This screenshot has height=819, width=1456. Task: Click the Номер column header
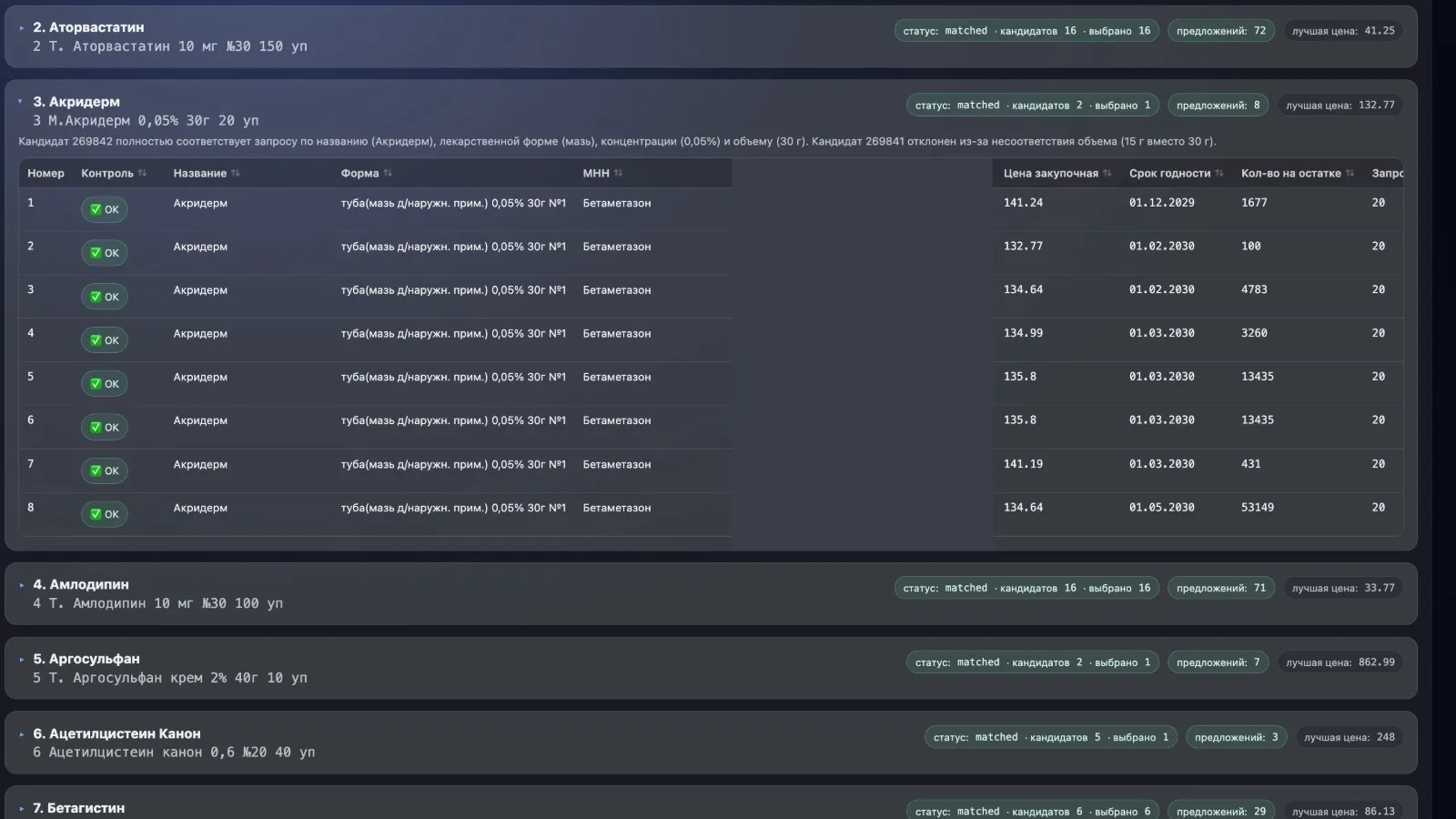pyautogui.click(x=45, y=173)
